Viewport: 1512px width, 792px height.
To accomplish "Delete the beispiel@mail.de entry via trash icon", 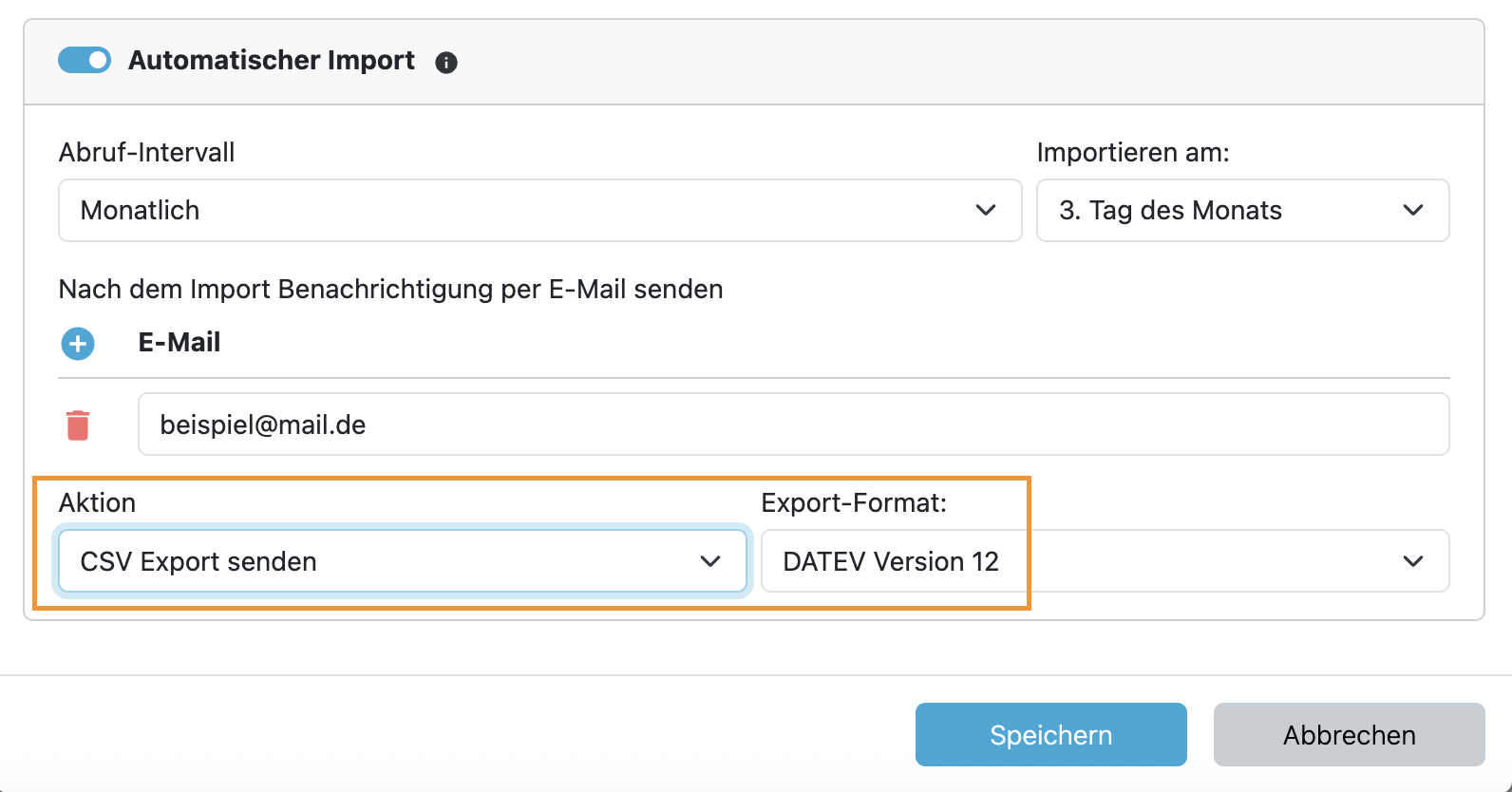I will point(78,424).
